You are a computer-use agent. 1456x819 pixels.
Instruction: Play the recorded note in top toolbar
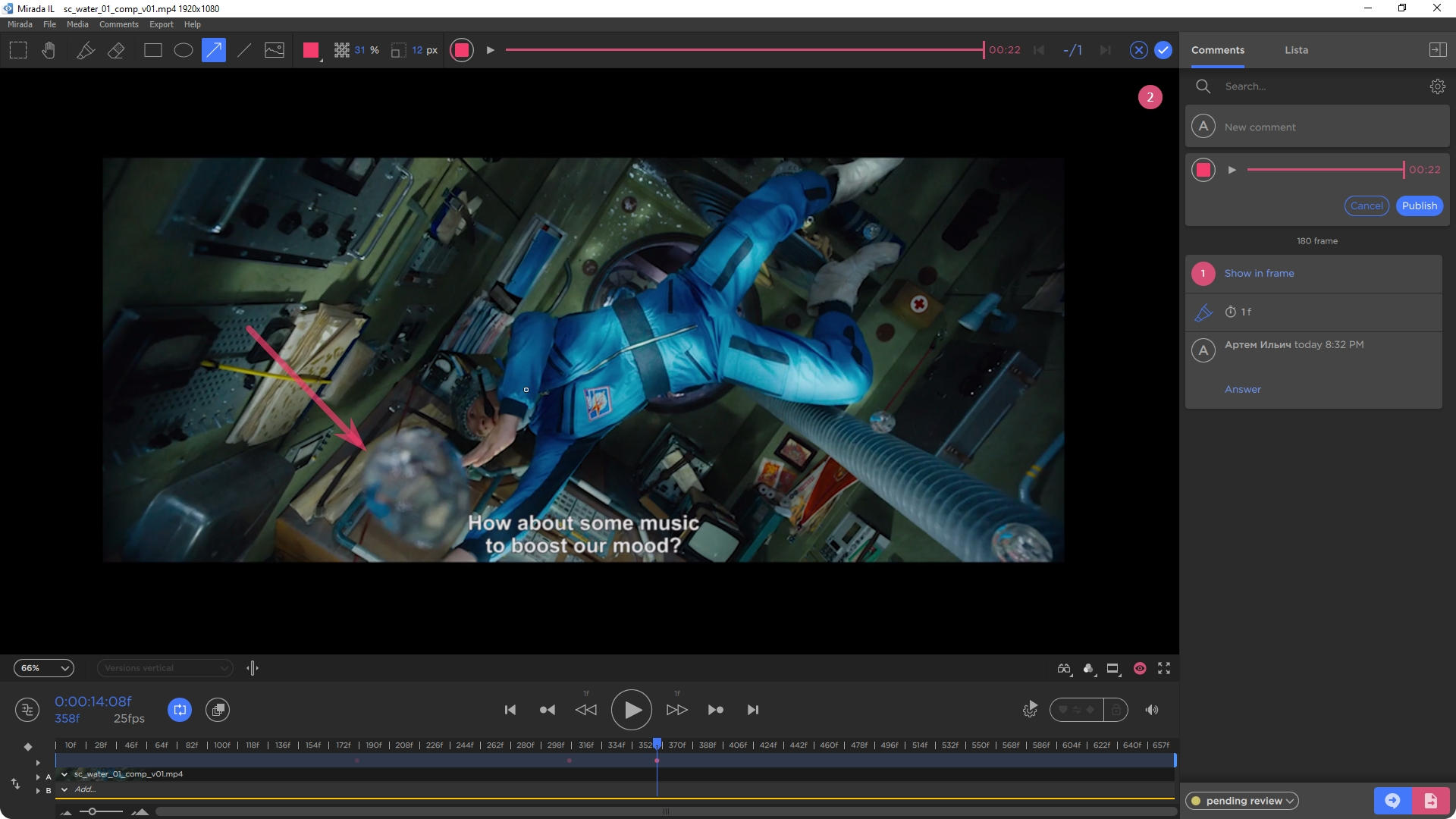(491, 50)
